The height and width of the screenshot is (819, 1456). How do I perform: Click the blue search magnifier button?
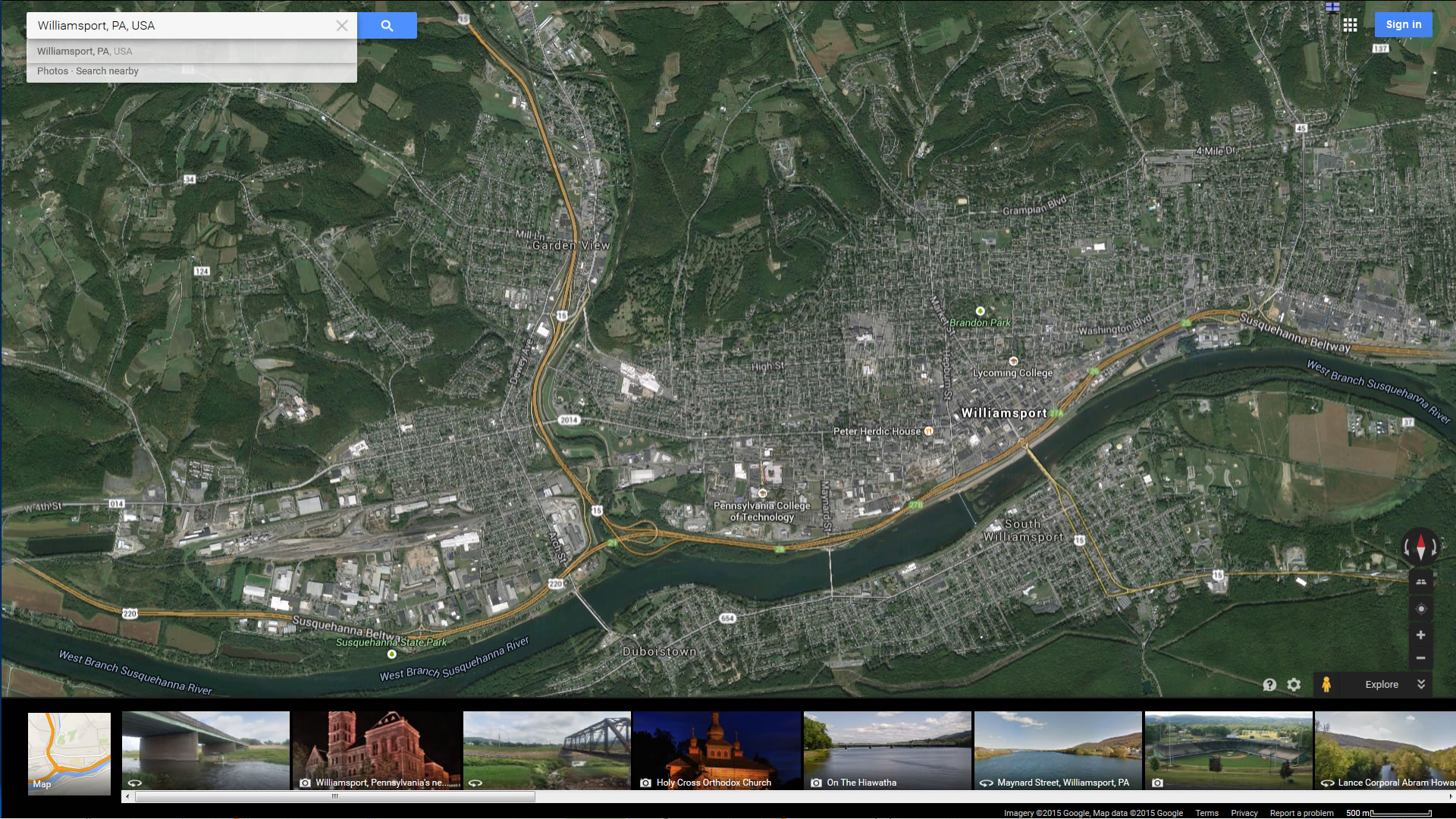tap(387, 26)
